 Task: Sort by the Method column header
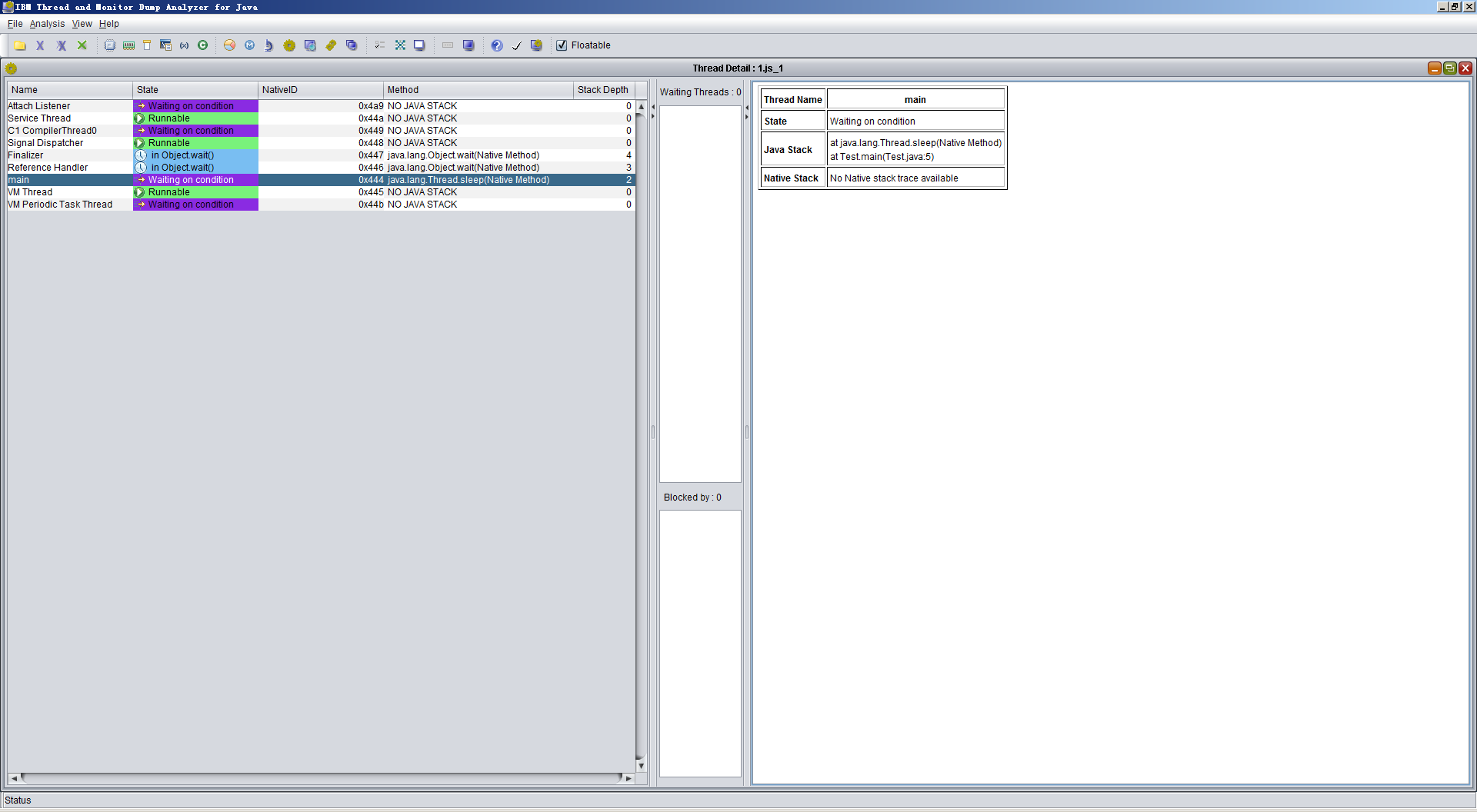[478, 90]
